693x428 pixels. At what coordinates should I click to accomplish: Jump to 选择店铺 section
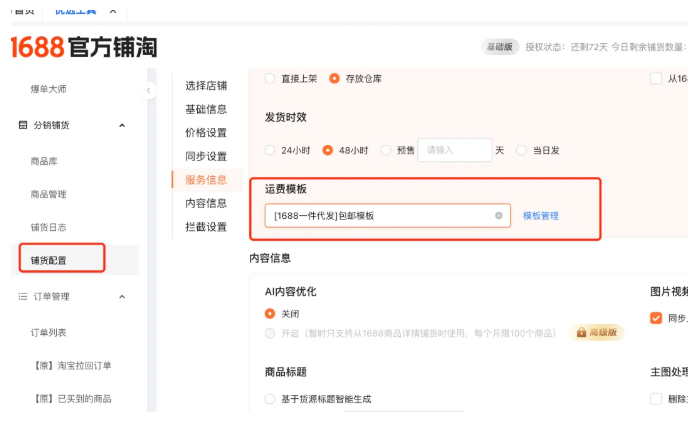point(206,86)
